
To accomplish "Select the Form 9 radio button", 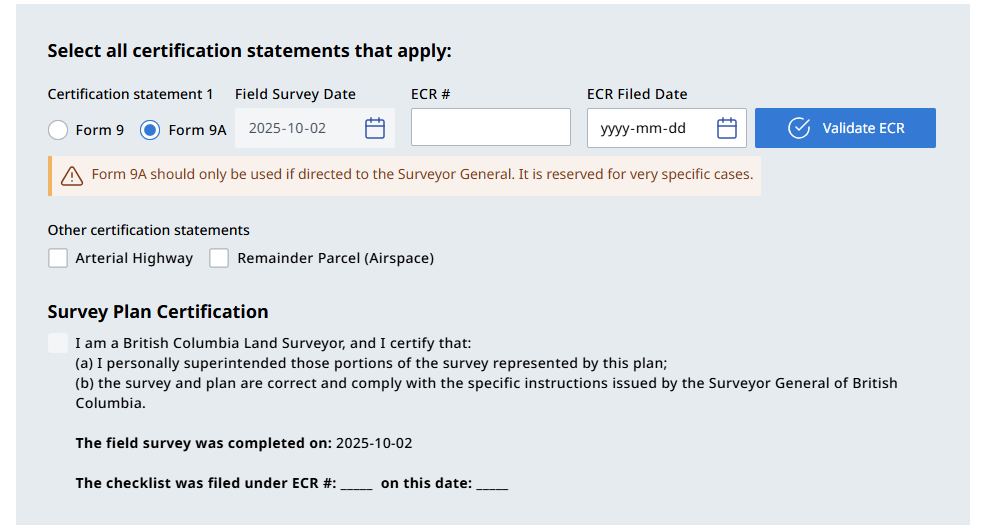I will click(x=58, y=130).
